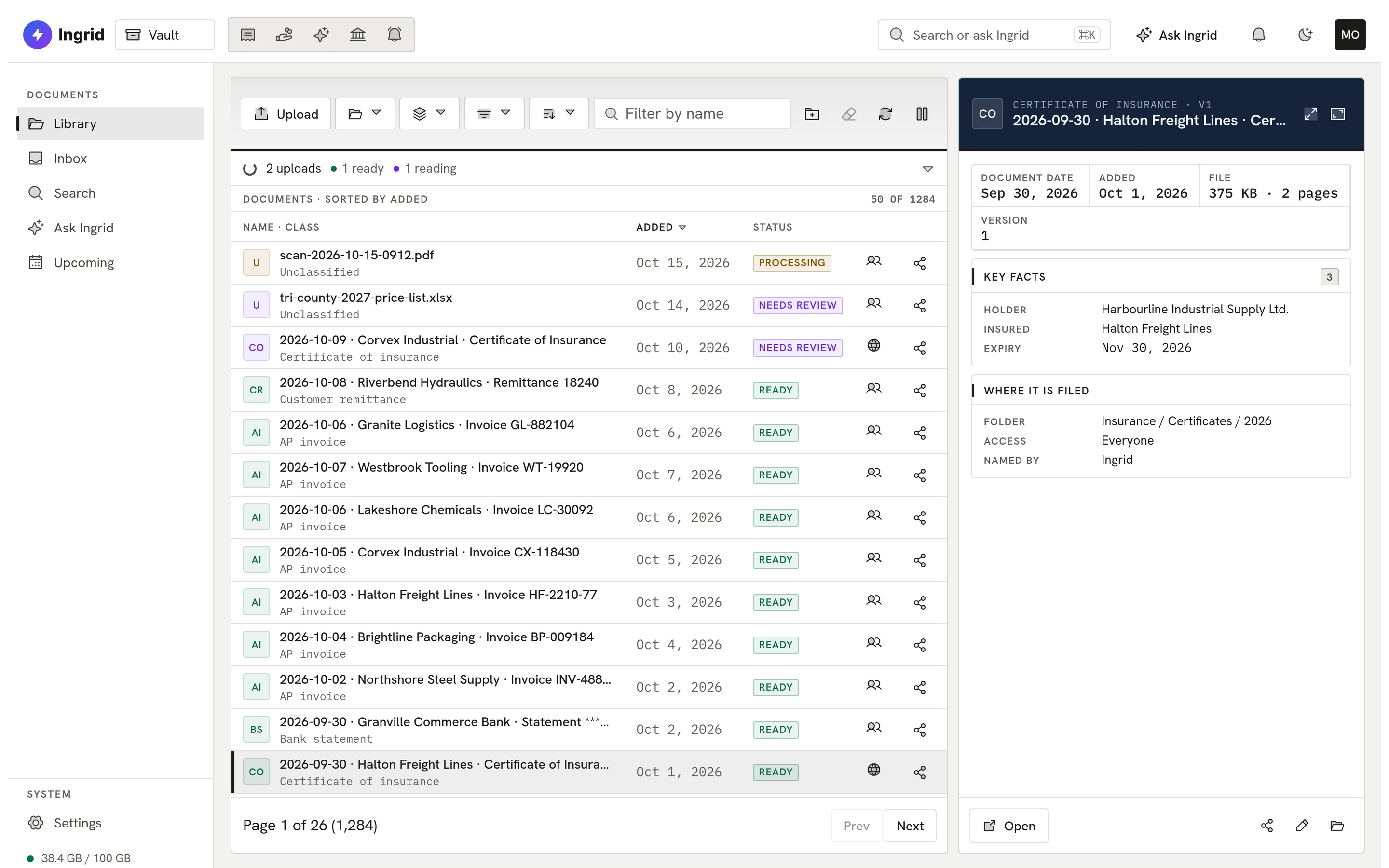Screen dimensions: 1389x868
Task: Click the fullscreen frame icon in detail header
Action: (1337, 114)
